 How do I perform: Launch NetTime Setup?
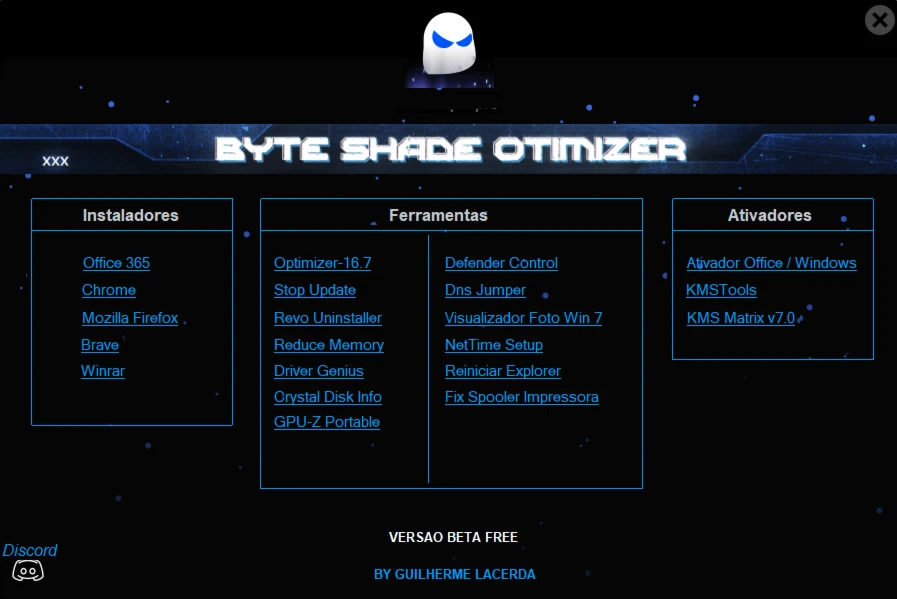pyautogui.click(x=494, y=345)
